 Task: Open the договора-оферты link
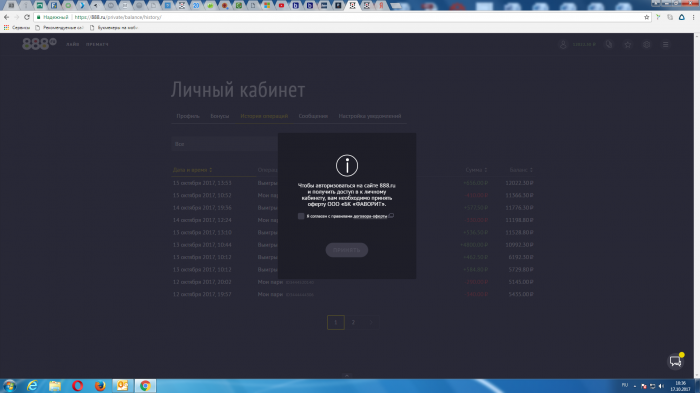point(370,217)
